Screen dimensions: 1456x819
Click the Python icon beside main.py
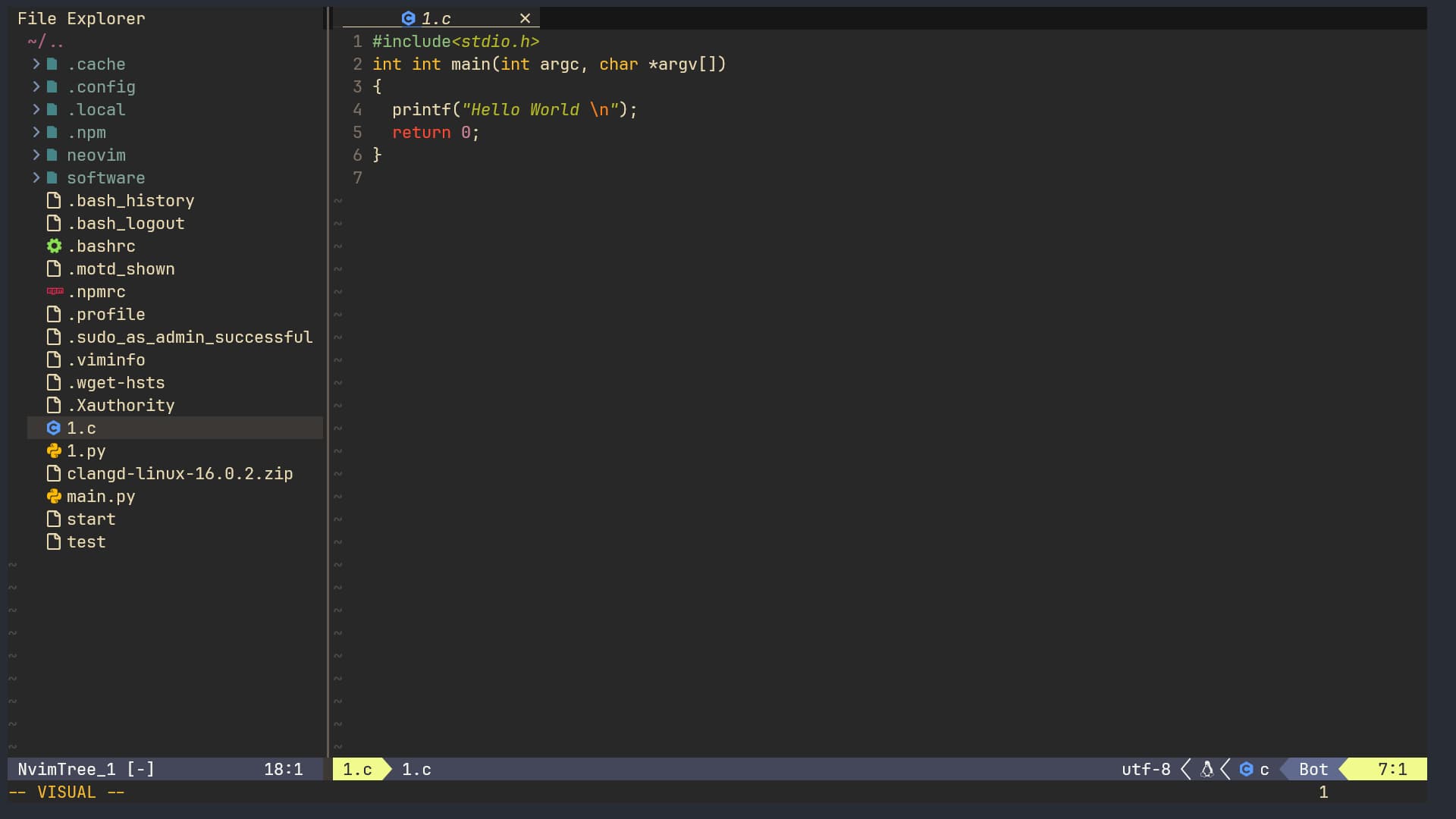tap(54, 496)
